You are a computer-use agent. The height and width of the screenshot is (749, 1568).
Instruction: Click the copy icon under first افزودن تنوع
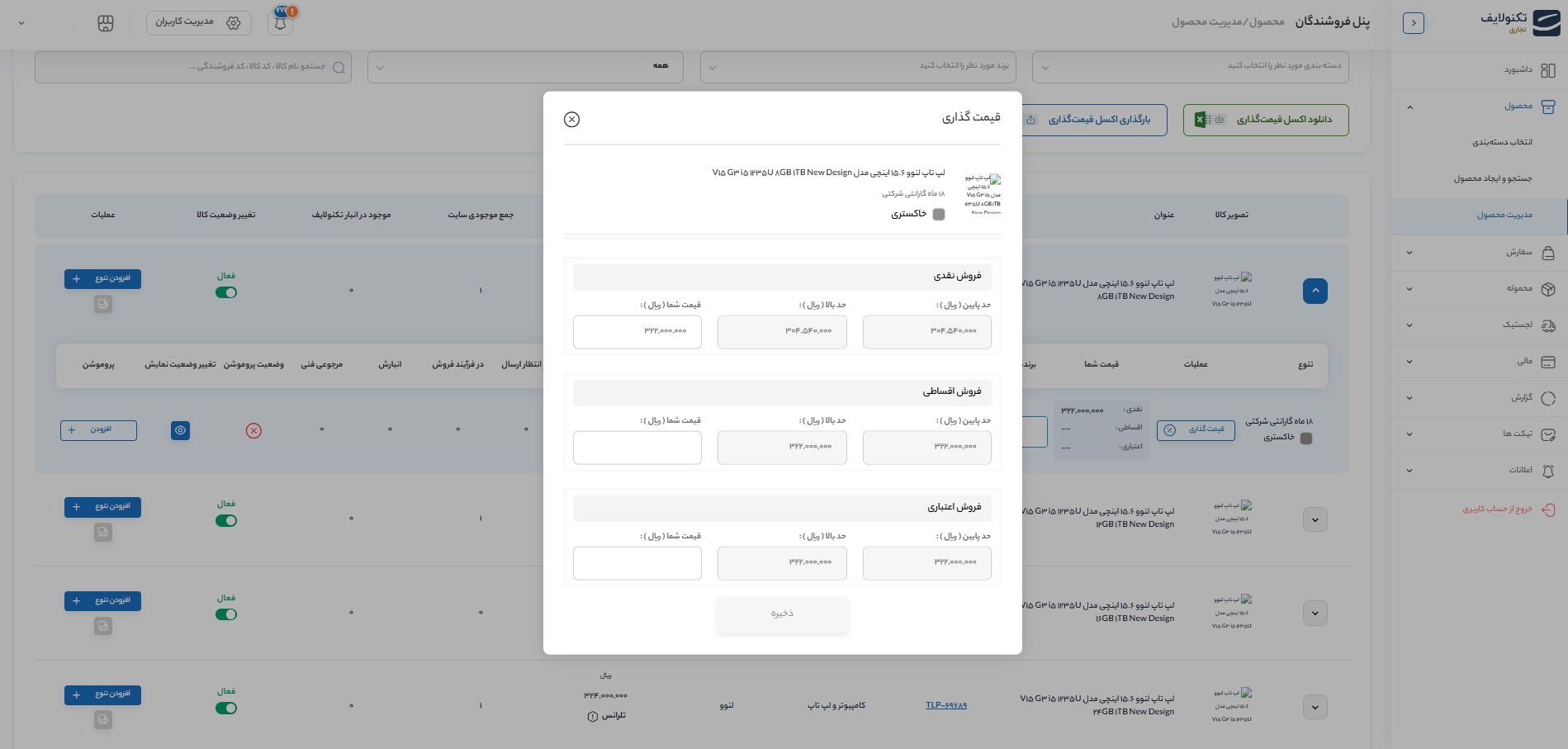[102, 305]
